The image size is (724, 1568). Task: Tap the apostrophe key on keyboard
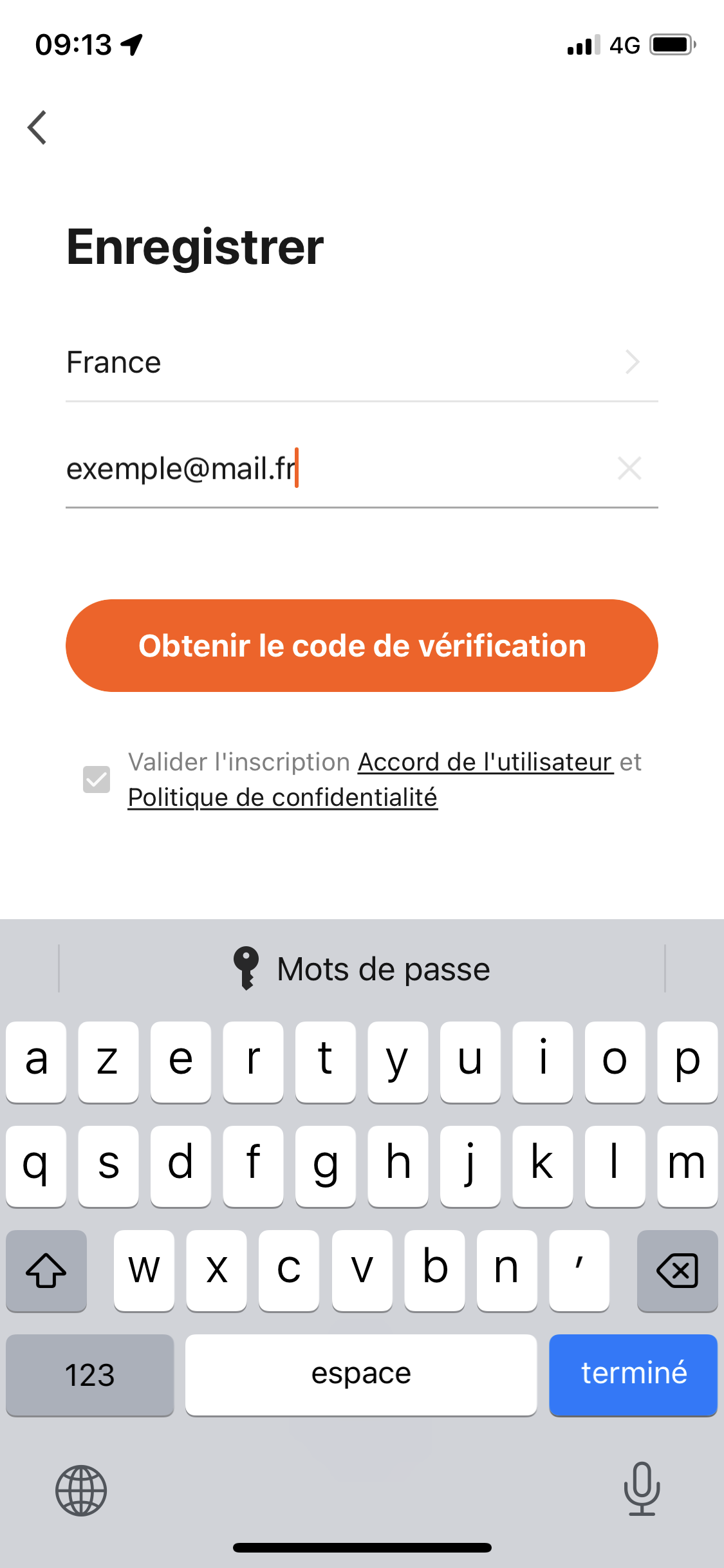pos(579,1271)
